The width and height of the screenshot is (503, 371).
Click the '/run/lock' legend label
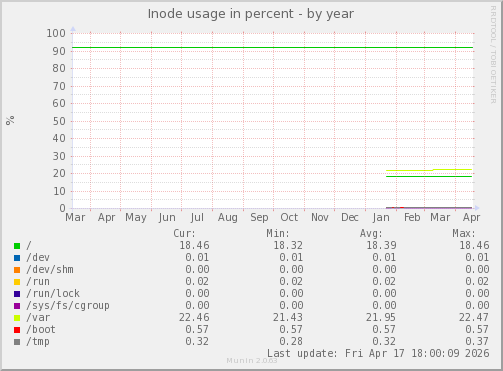(53, 293)
